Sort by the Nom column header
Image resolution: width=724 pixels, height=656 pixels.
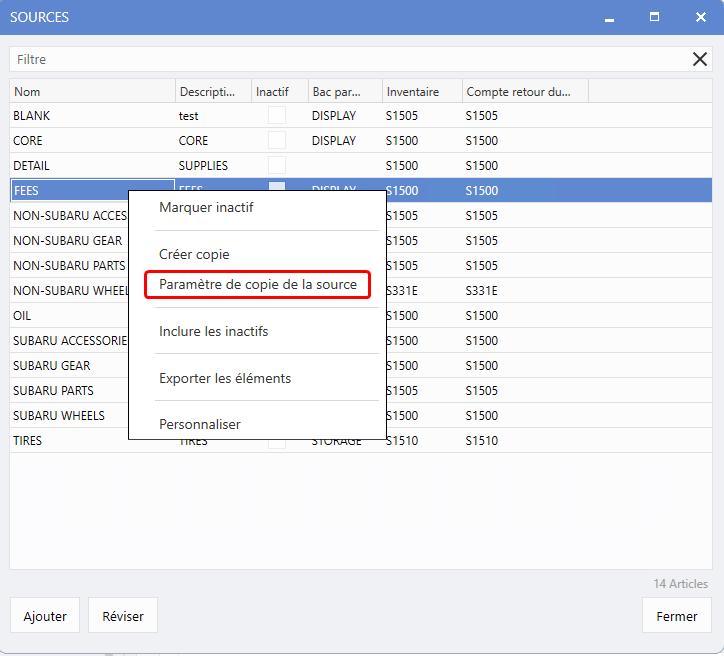coord(92,92)
